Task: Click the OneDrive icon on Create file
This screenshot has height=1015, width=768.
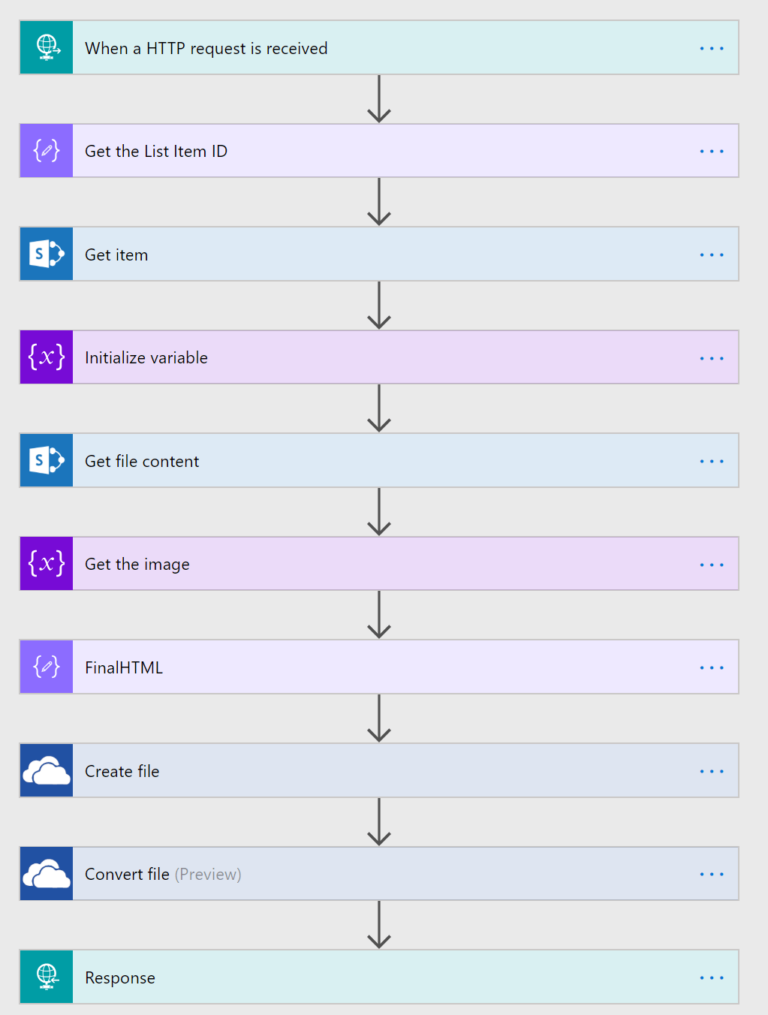Action: (x=45, y=770)
